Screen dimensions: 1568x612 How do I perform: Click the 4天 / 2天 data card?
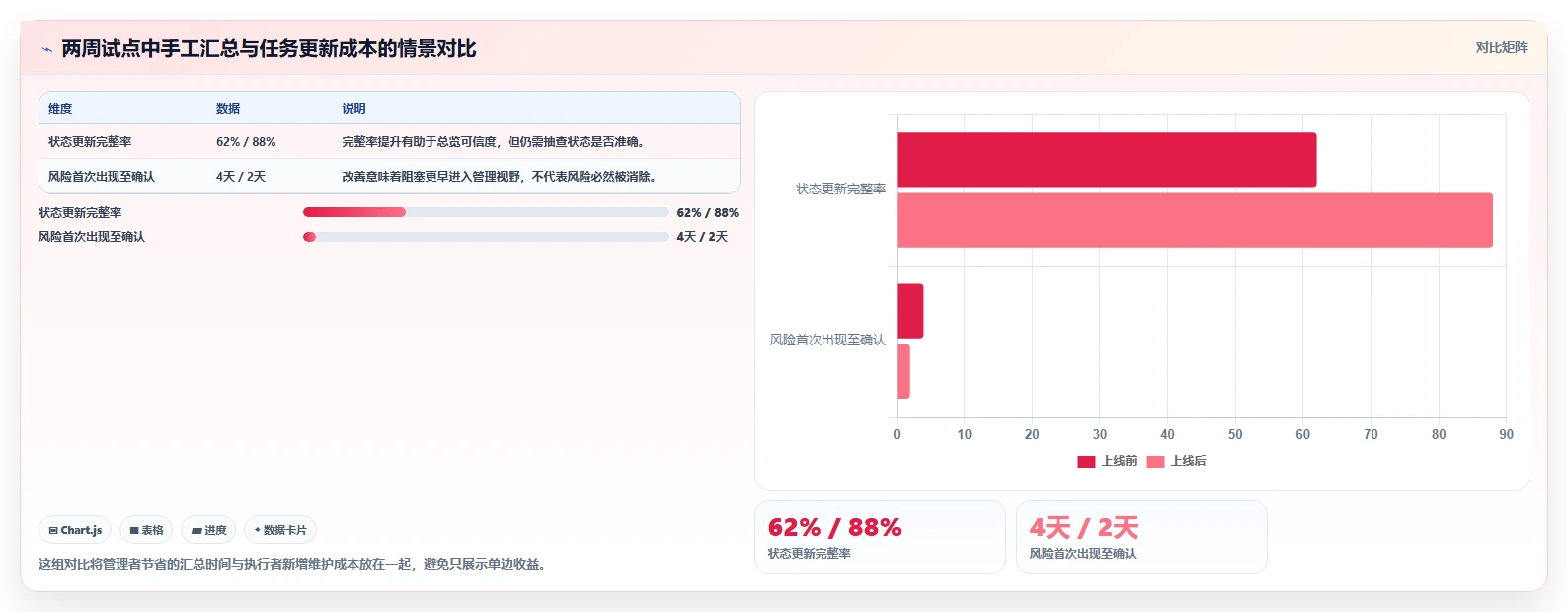point(1141,537)
